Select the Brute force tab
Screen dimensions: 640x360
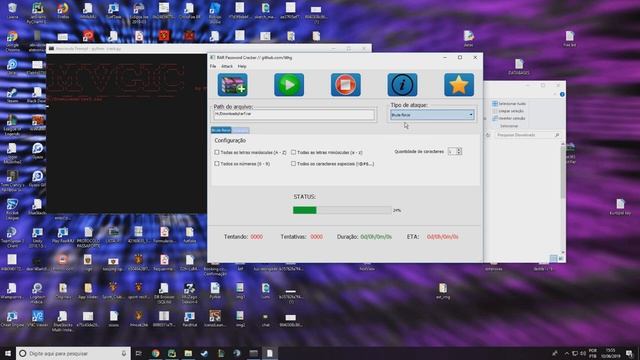click(x=221, y=130)
